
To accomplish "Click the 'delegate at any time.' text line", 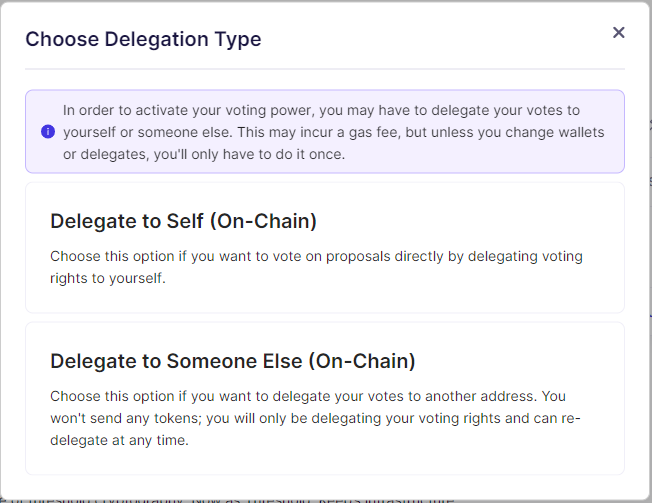I will 119,440.
